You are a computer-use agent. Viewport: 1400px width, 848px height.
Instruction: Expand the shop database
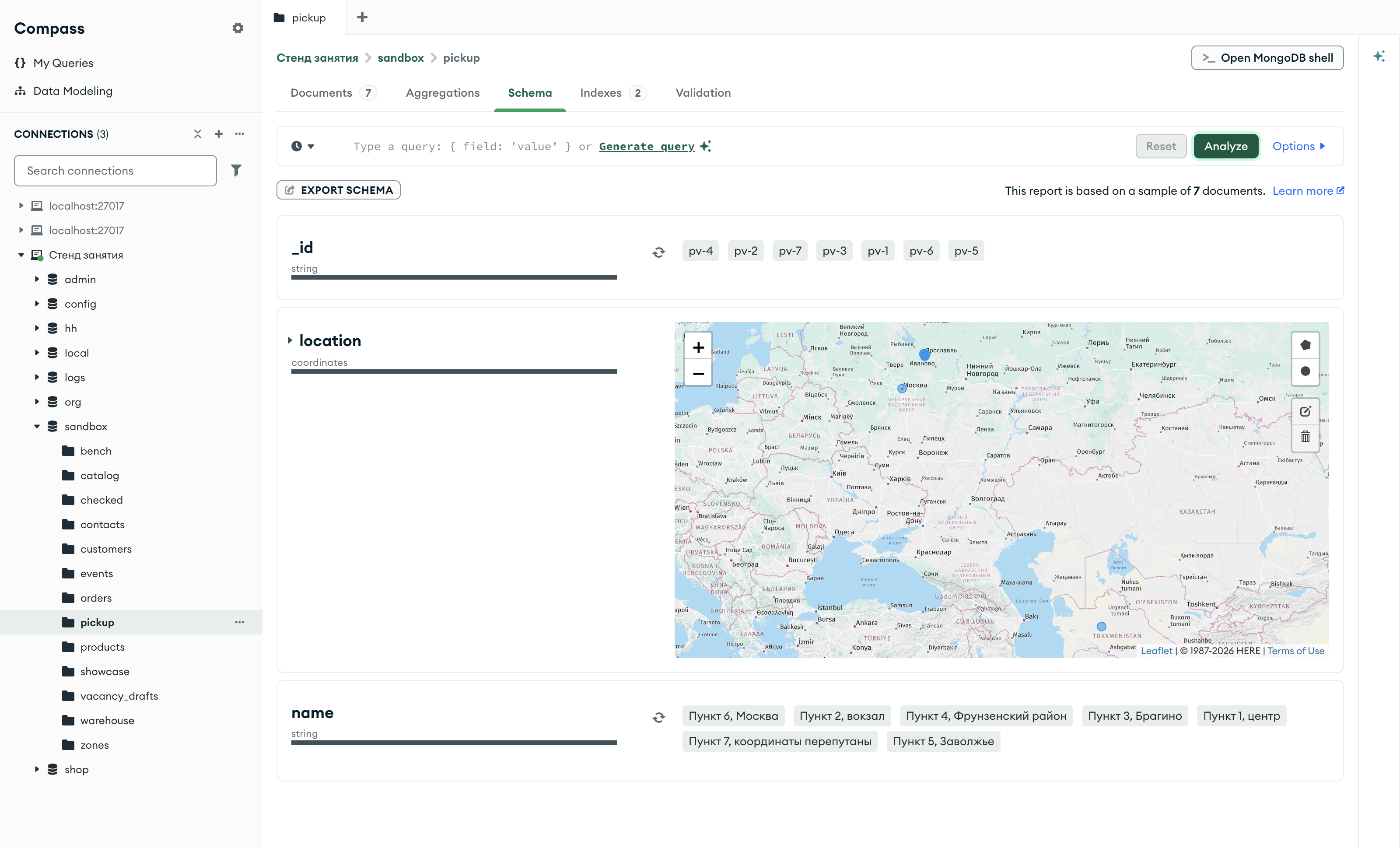[37, 769]
